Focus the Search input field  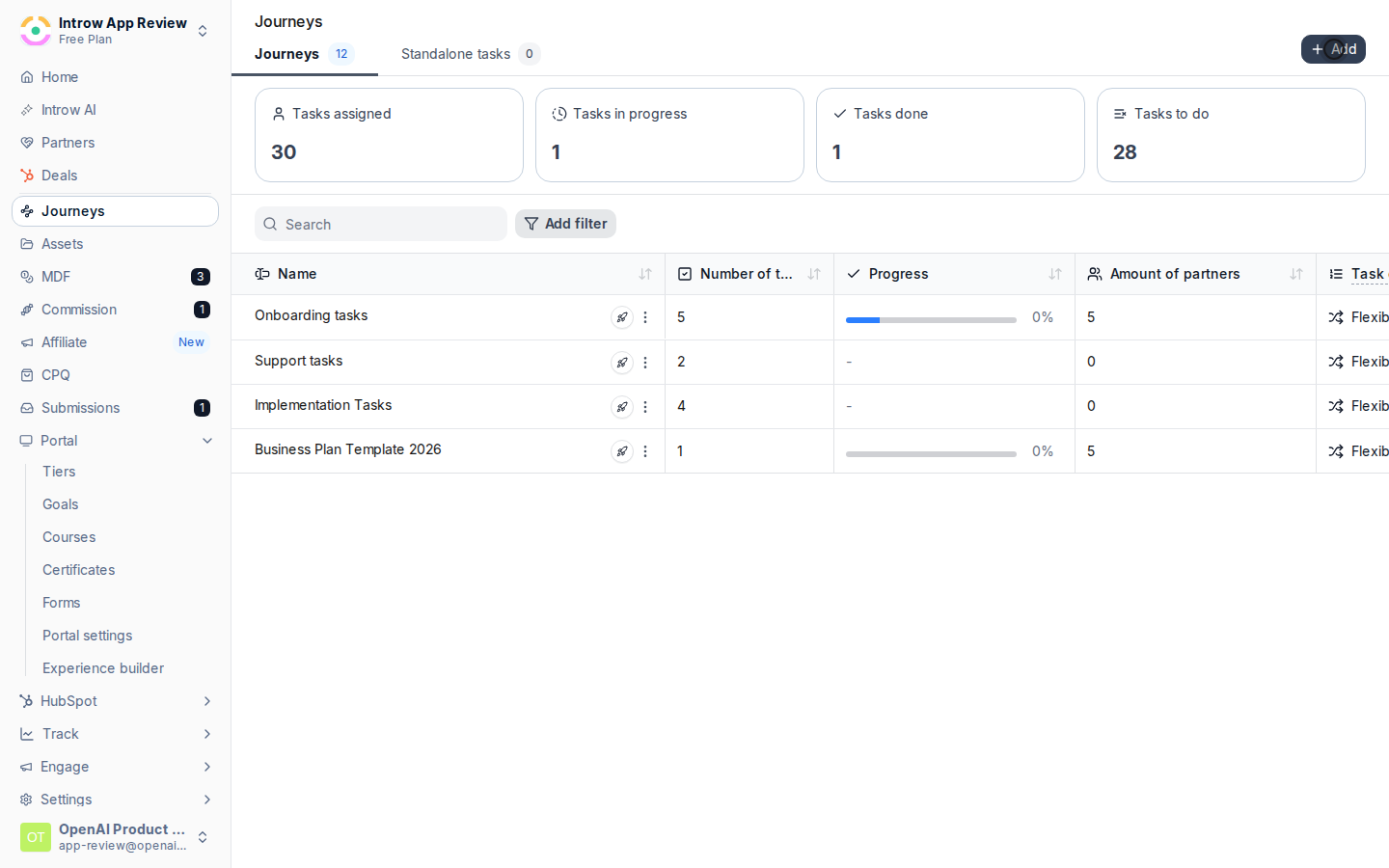tap(381, 224)
